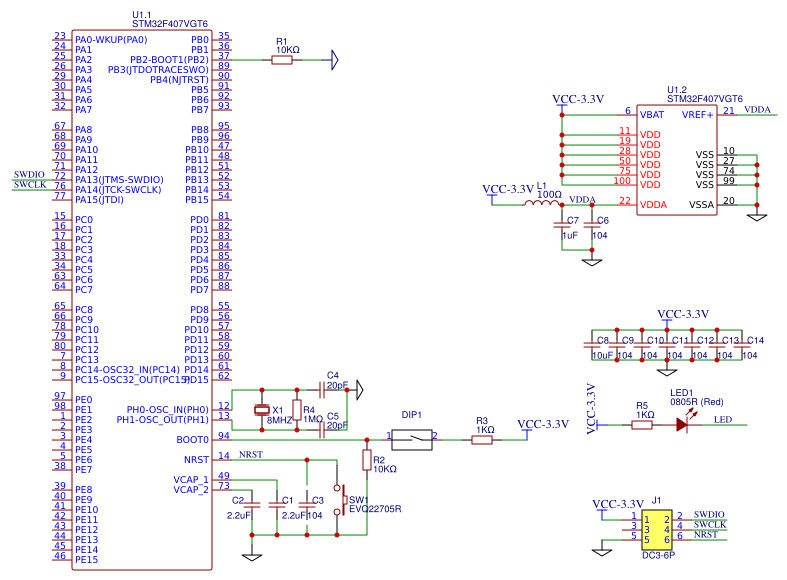Viewport: 787px width, 580px height.
Task: Select capacitor C7 1uF symbol
Action: [562, 223]
